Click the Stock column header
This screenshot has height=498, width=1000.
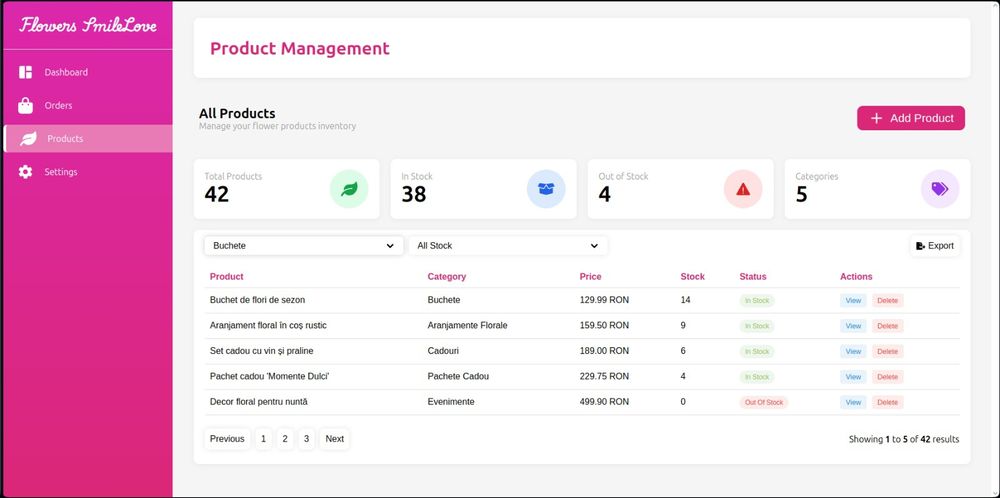pos(693,276)
